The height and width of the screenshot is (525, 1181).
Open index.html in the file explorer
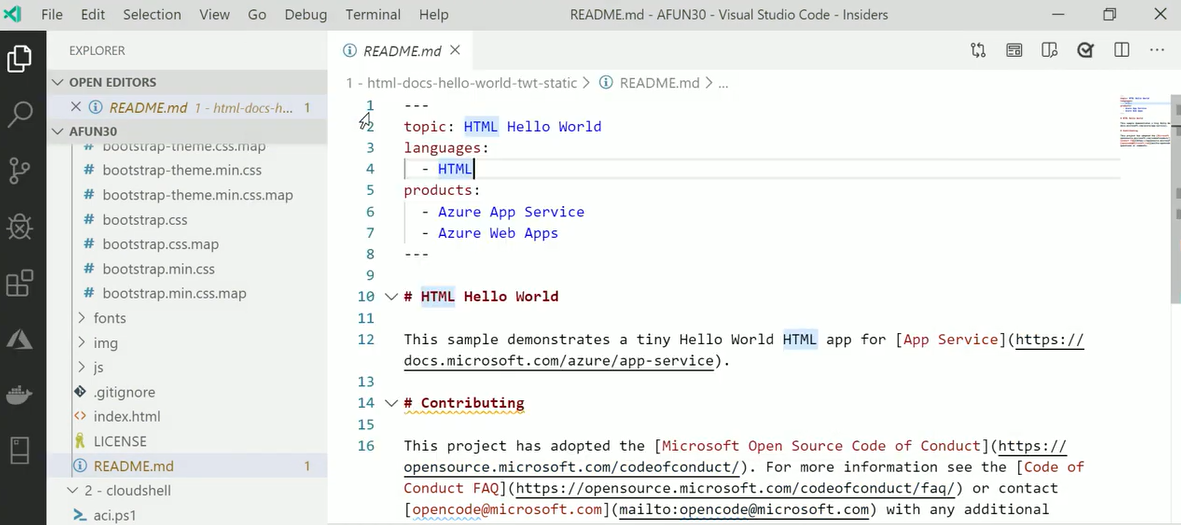pyautogui.click(x=127, y=416)
